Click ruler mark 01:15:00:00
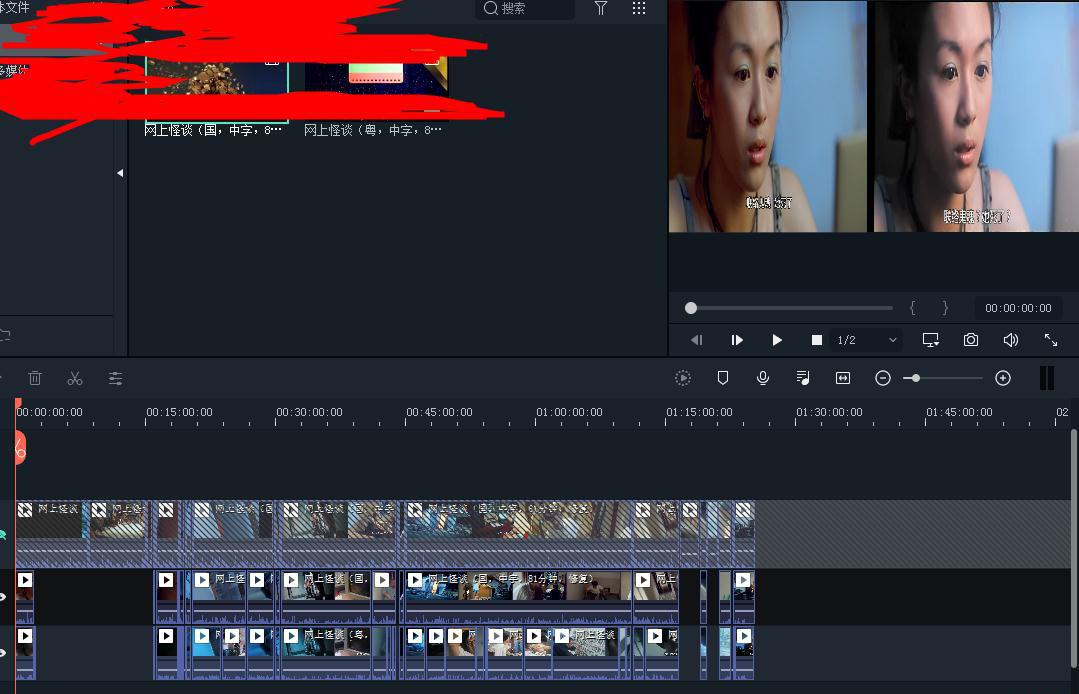The image size is (1079, 694). pyautogui.click(x=699, y=412)
